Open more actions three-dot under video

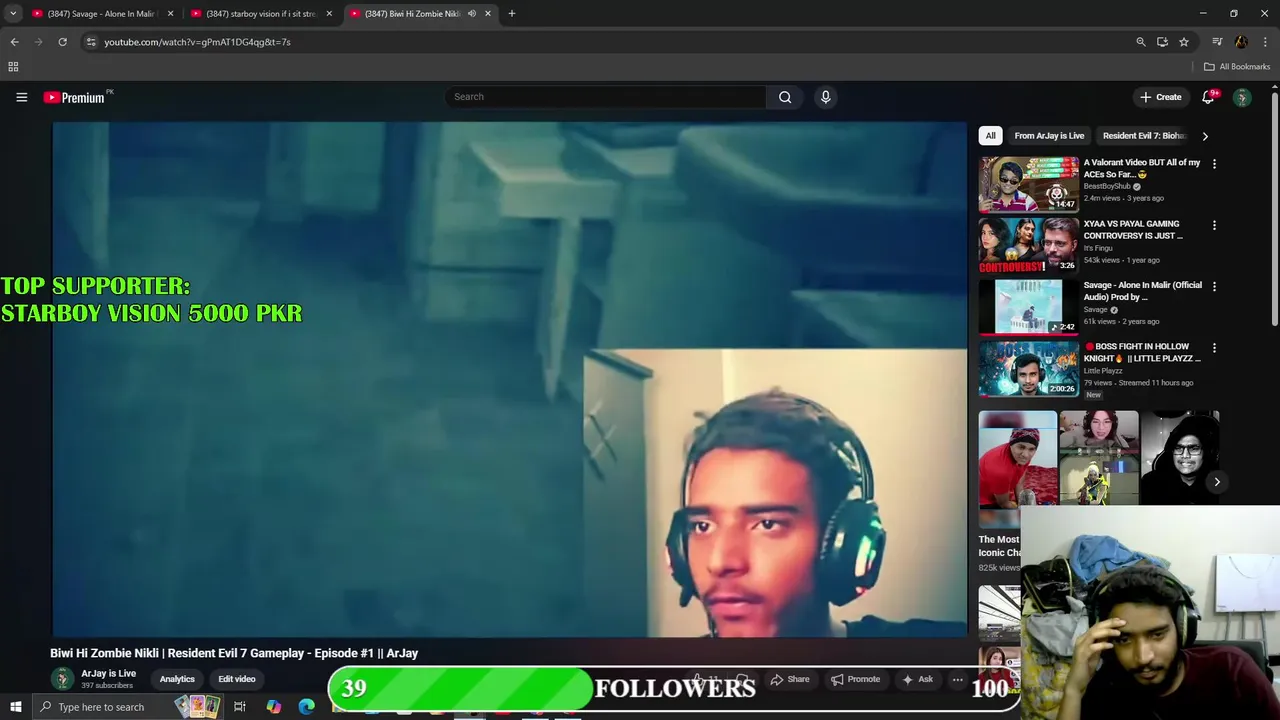point(957,679)
